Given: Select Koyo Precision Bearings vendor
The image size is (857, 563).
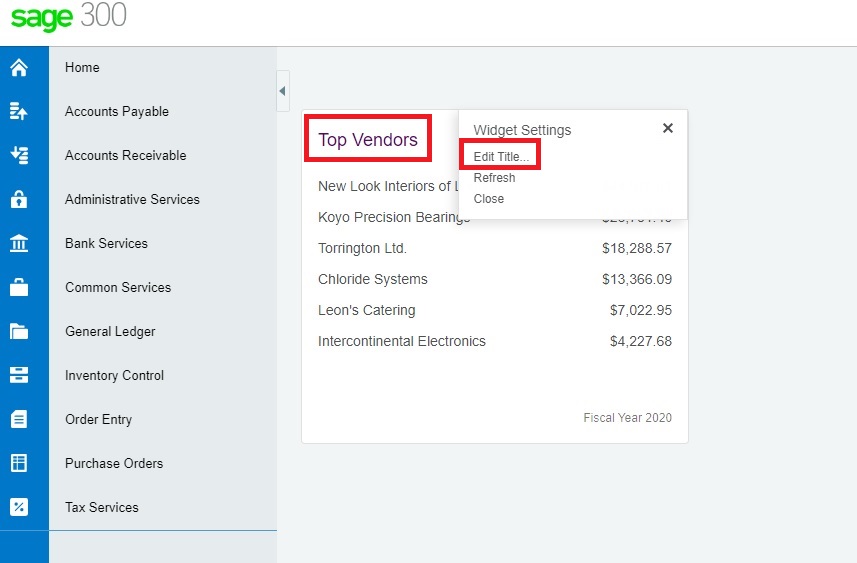Looking at the screenshot, I should [x=394, y=218].
